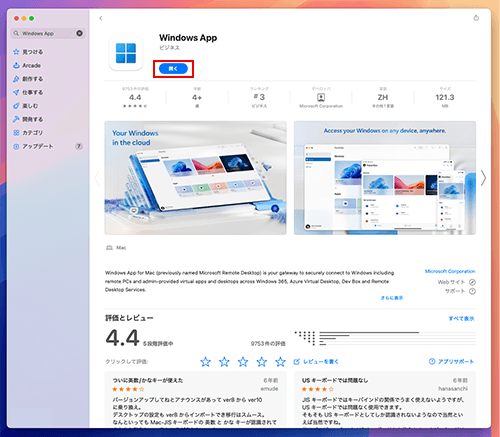Viewport: 500px width, 437px height.
Task: Rate the app five stars
Action: click(280, 362)
